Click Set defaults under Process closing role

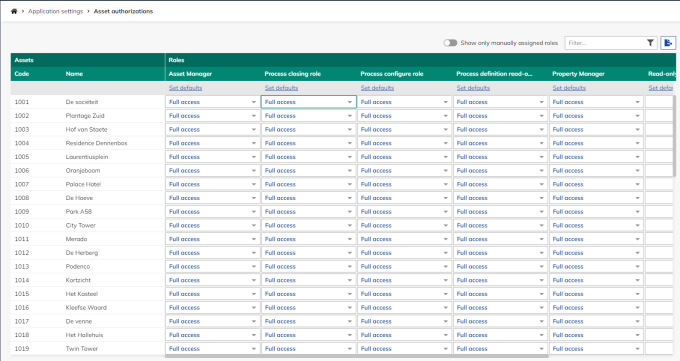click(x=281, y=88)
